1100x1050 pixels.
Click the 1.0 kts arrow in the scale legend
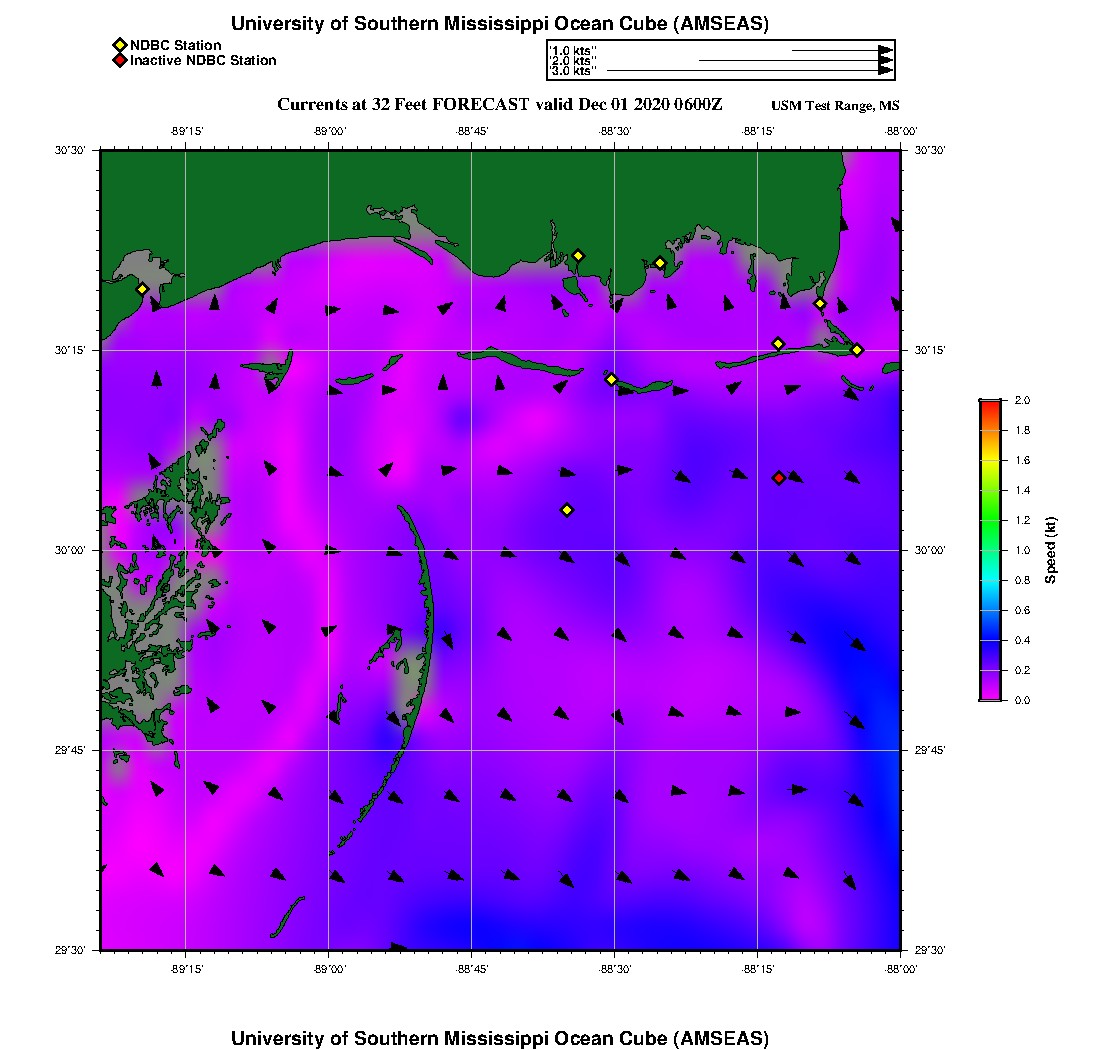tap(840, 49)
